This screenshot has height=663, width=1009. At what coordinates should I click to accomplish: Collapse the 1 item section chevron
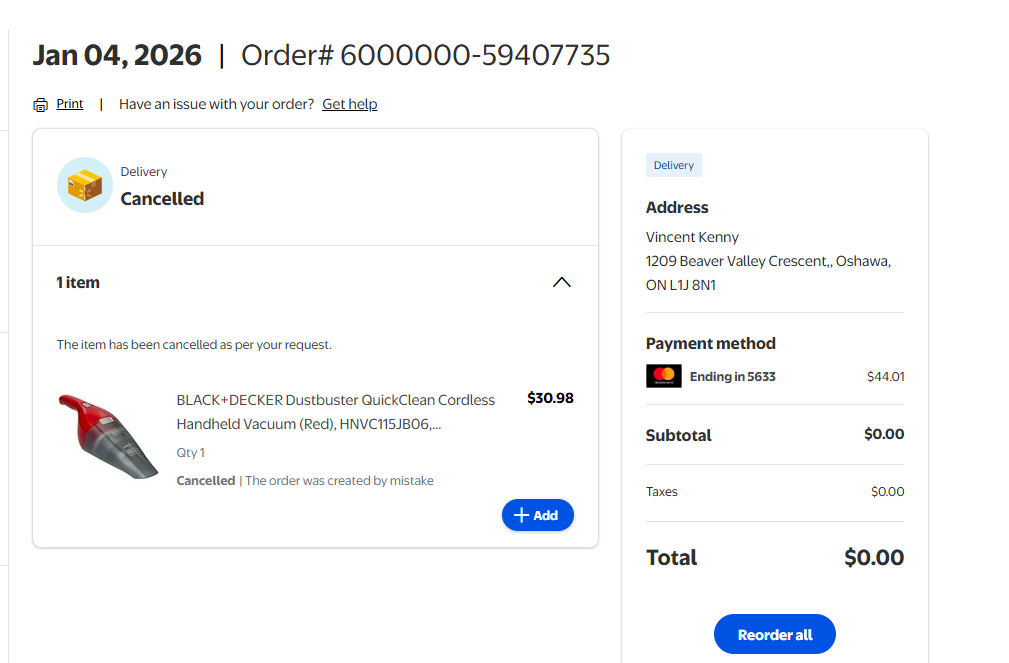click(x=562, y=282)
